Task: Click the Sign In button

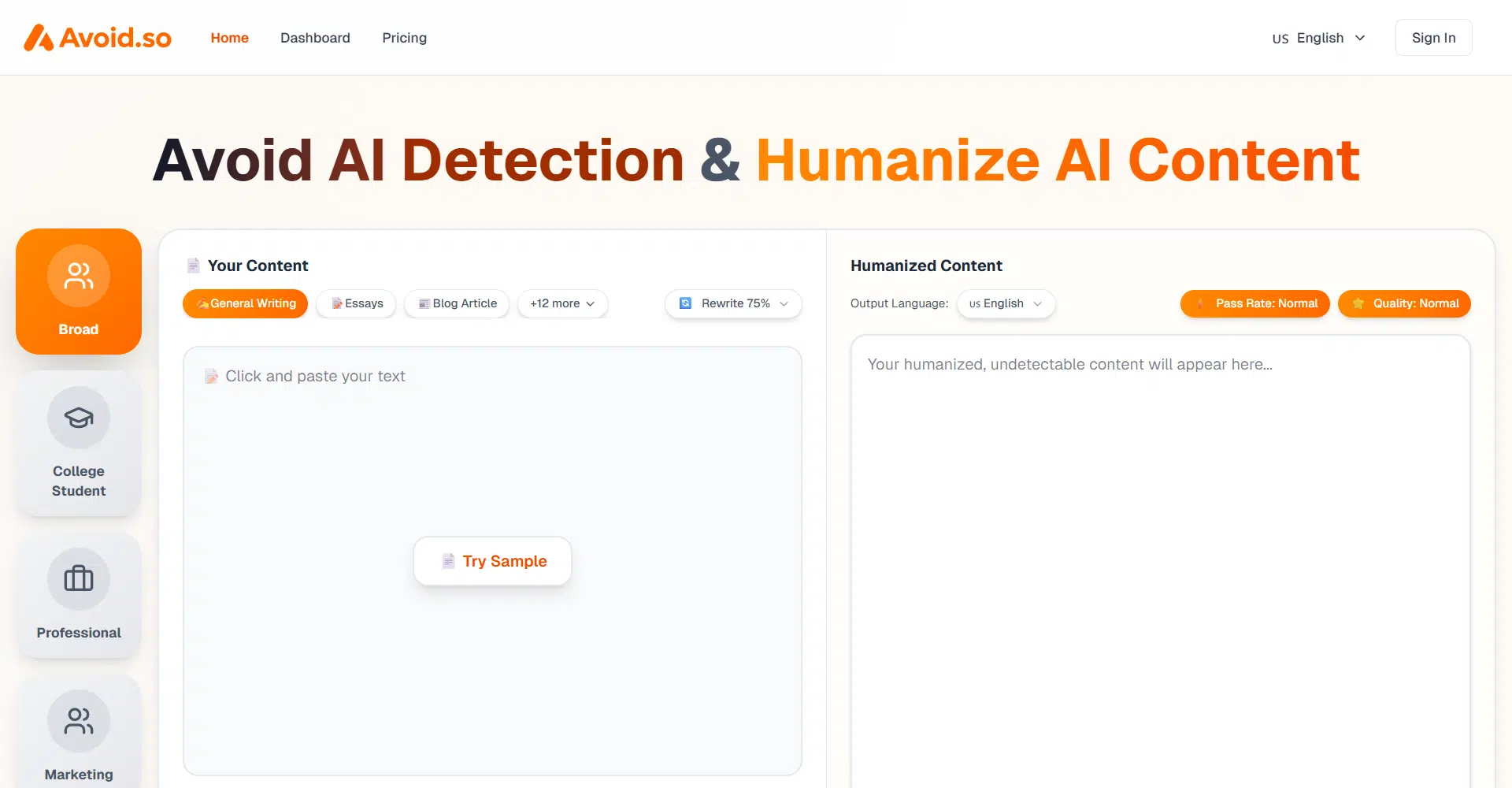Action: tap(1433, 38)
